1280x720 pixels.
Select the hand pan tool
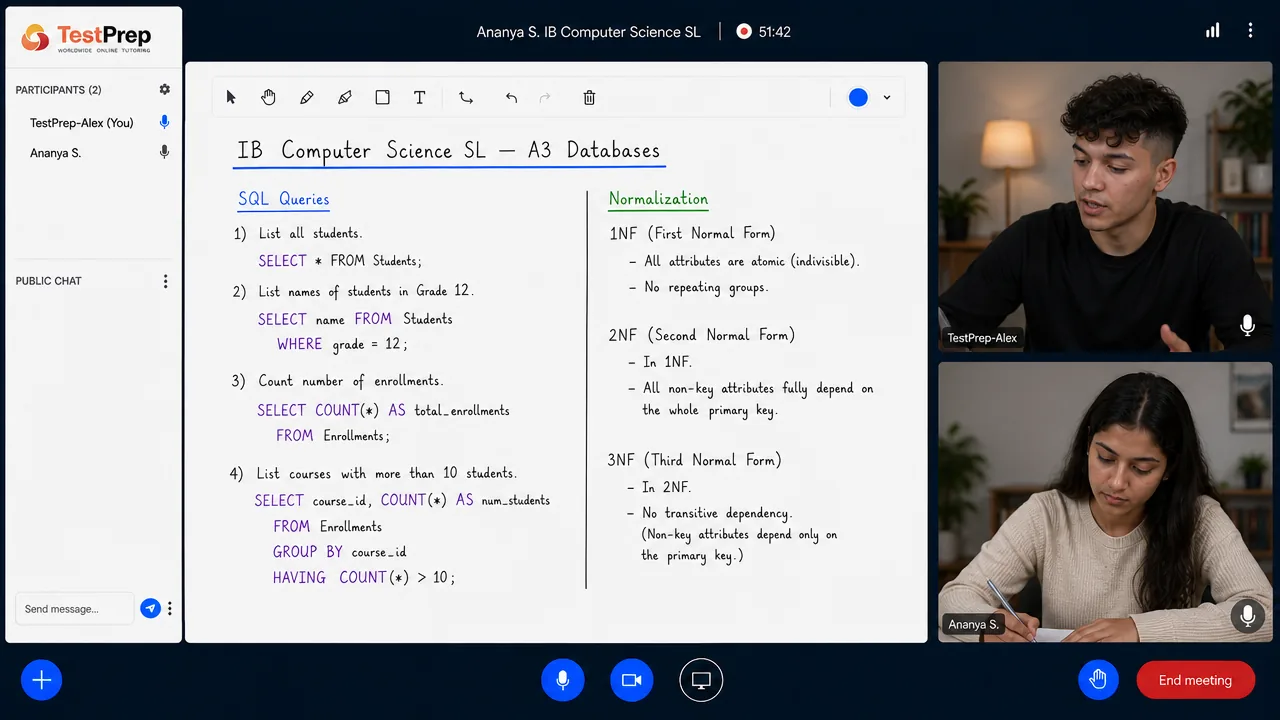269,97
